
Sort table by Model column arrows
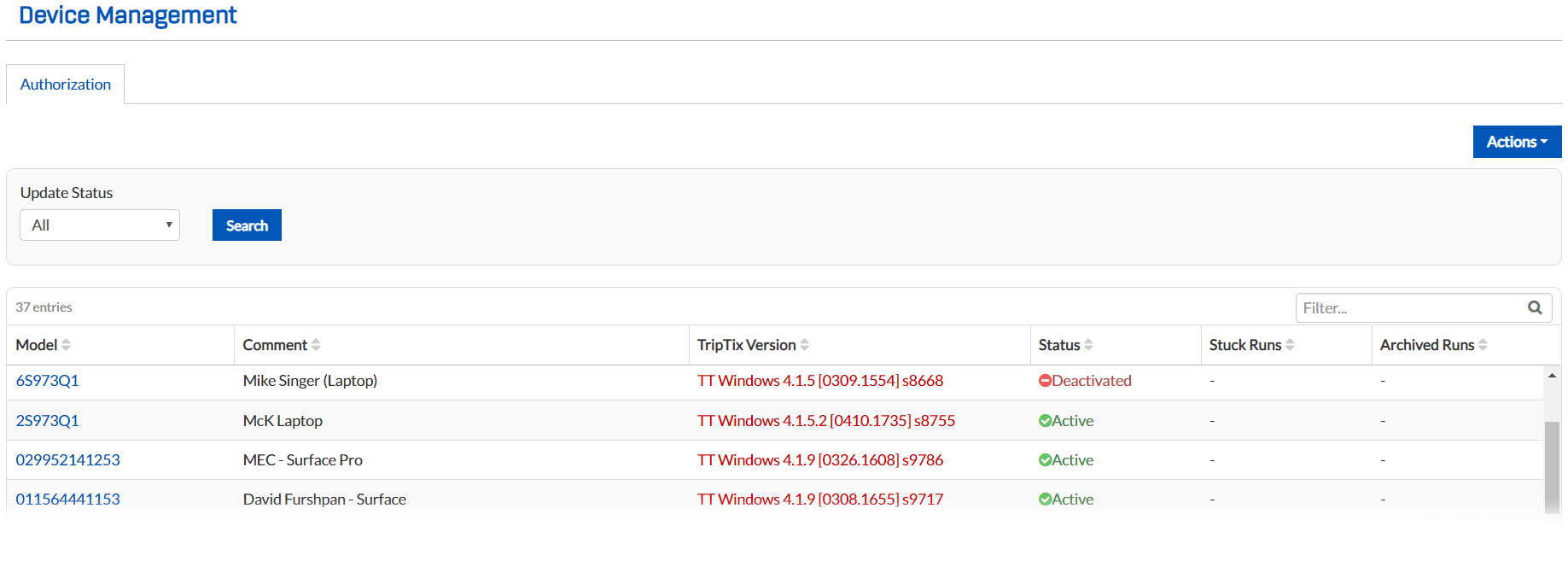coord(66,345)
